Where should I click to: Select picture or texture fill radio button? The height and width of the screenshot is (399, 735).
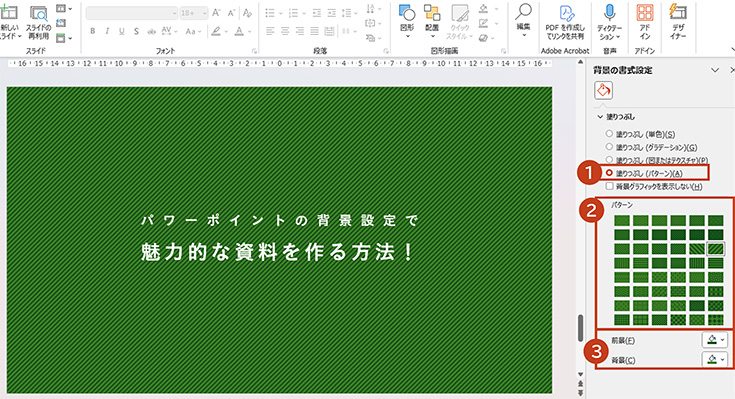coord(609,160)
